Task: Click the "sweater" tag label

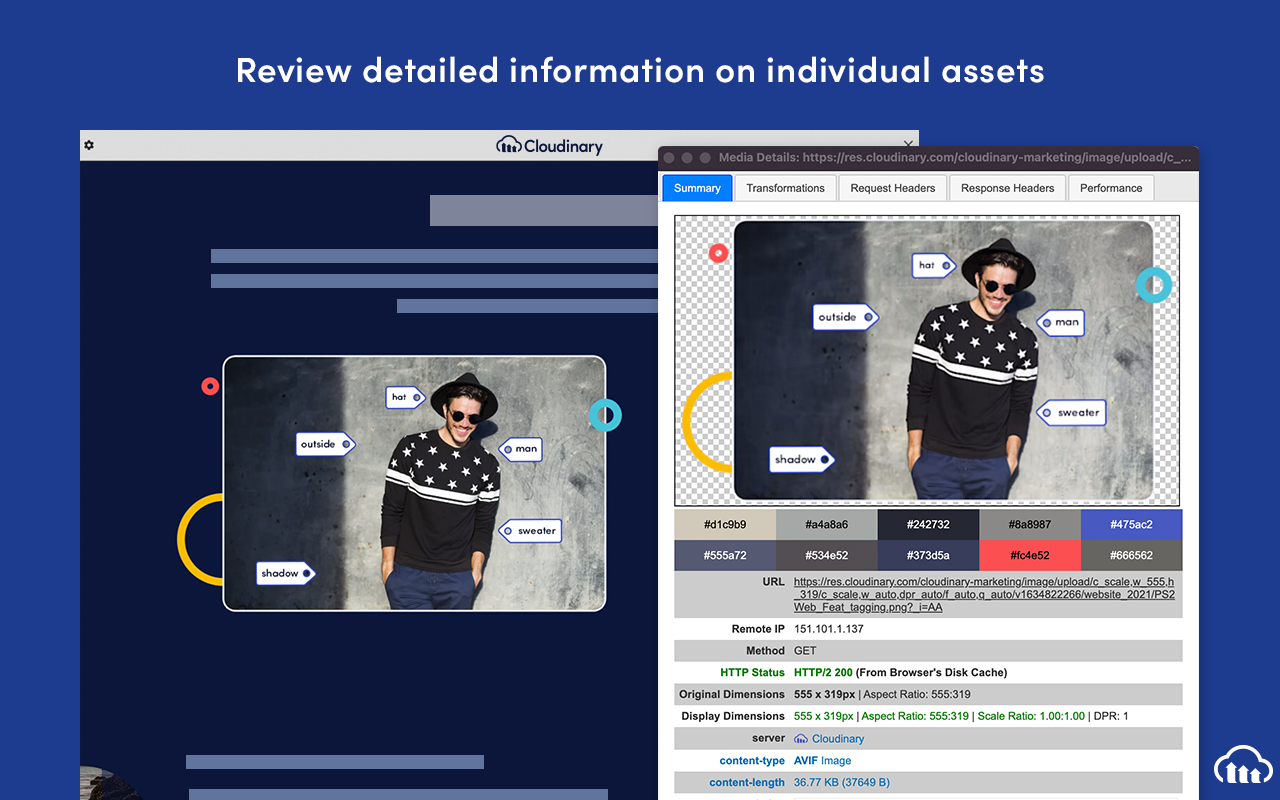Action: [1072, 412]
